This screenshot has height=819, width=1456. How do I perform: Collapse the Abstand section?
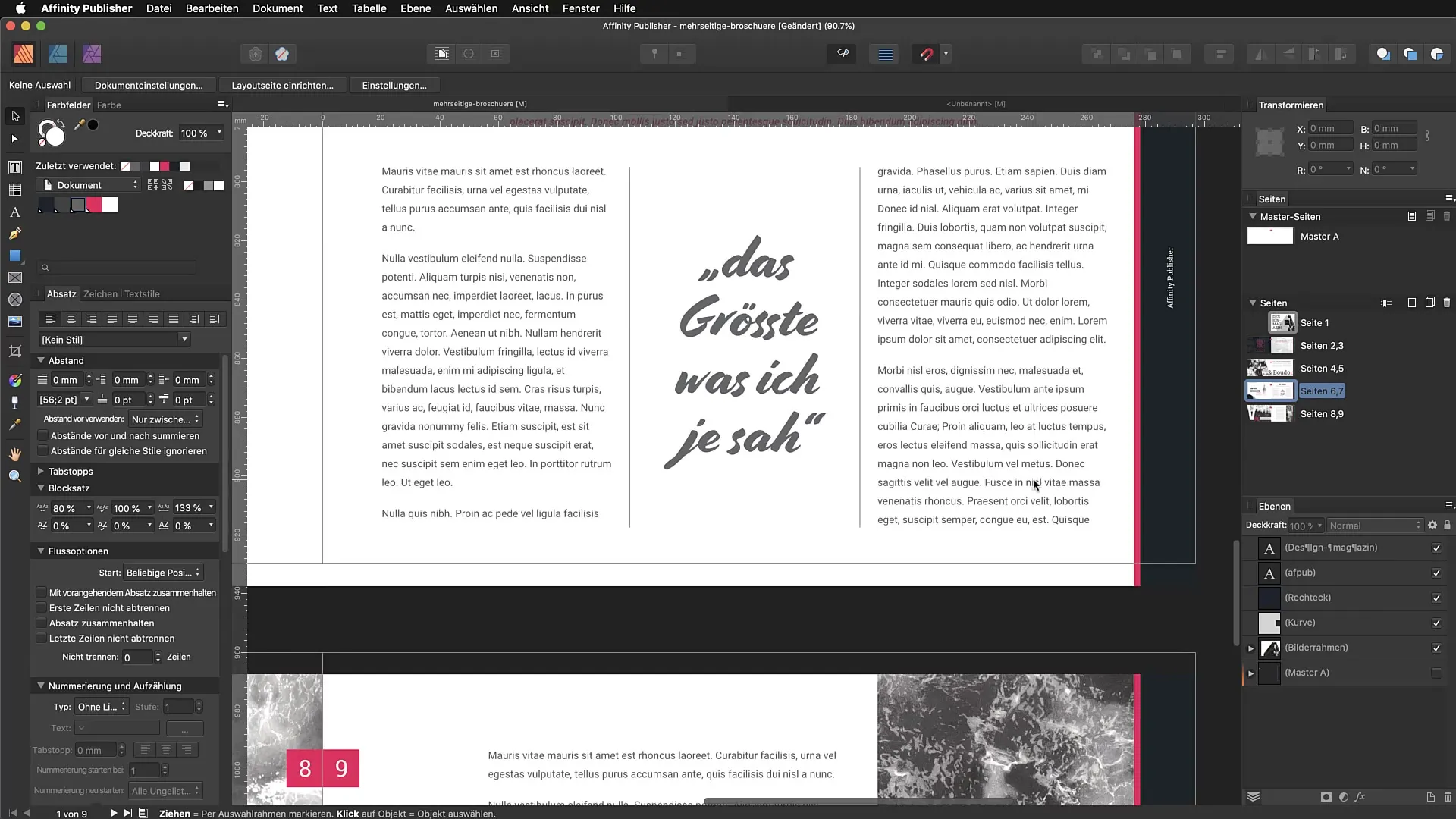tap(41, 361)
